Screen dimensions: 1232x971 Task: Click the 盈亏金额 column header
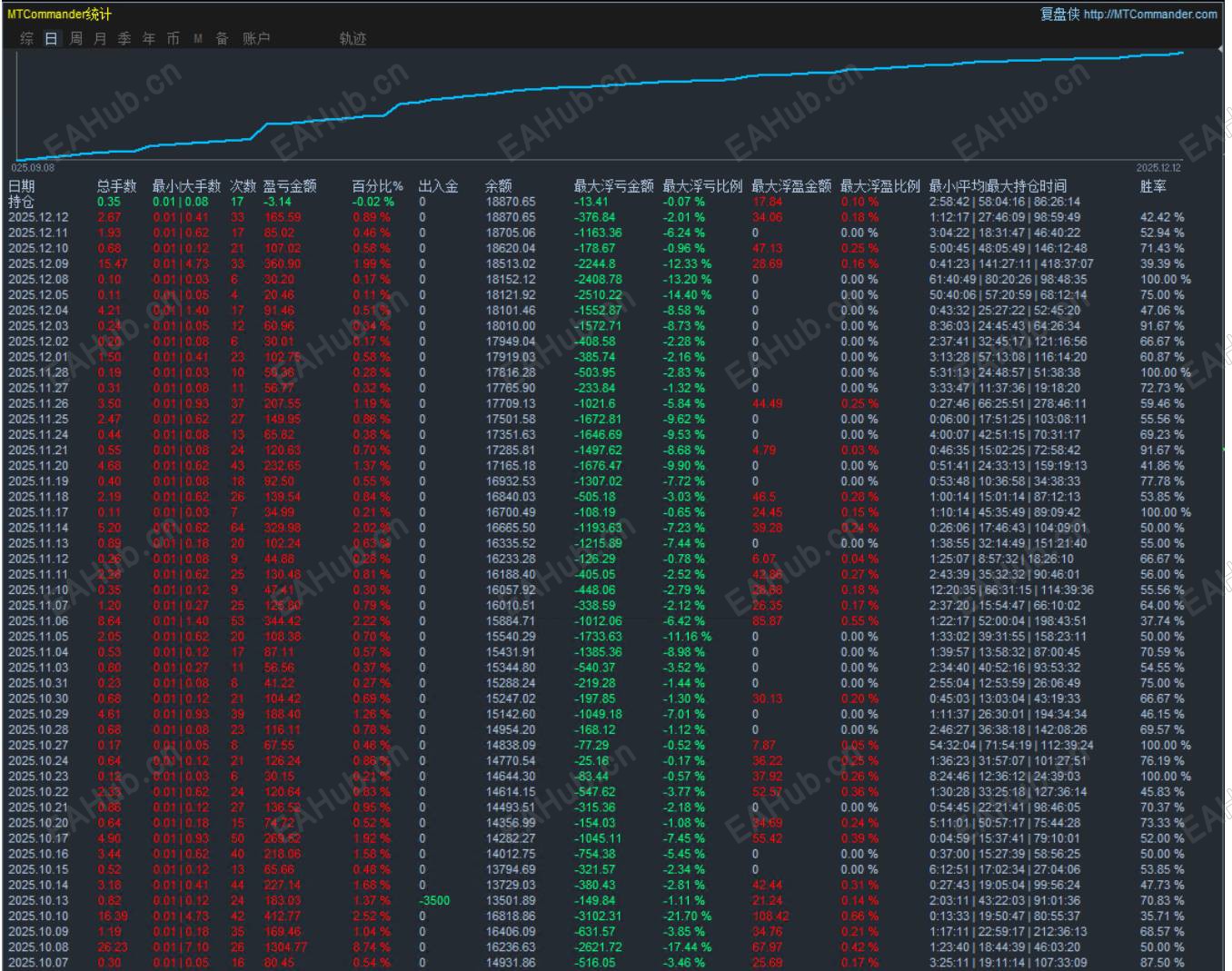click(x=290, y=185)
